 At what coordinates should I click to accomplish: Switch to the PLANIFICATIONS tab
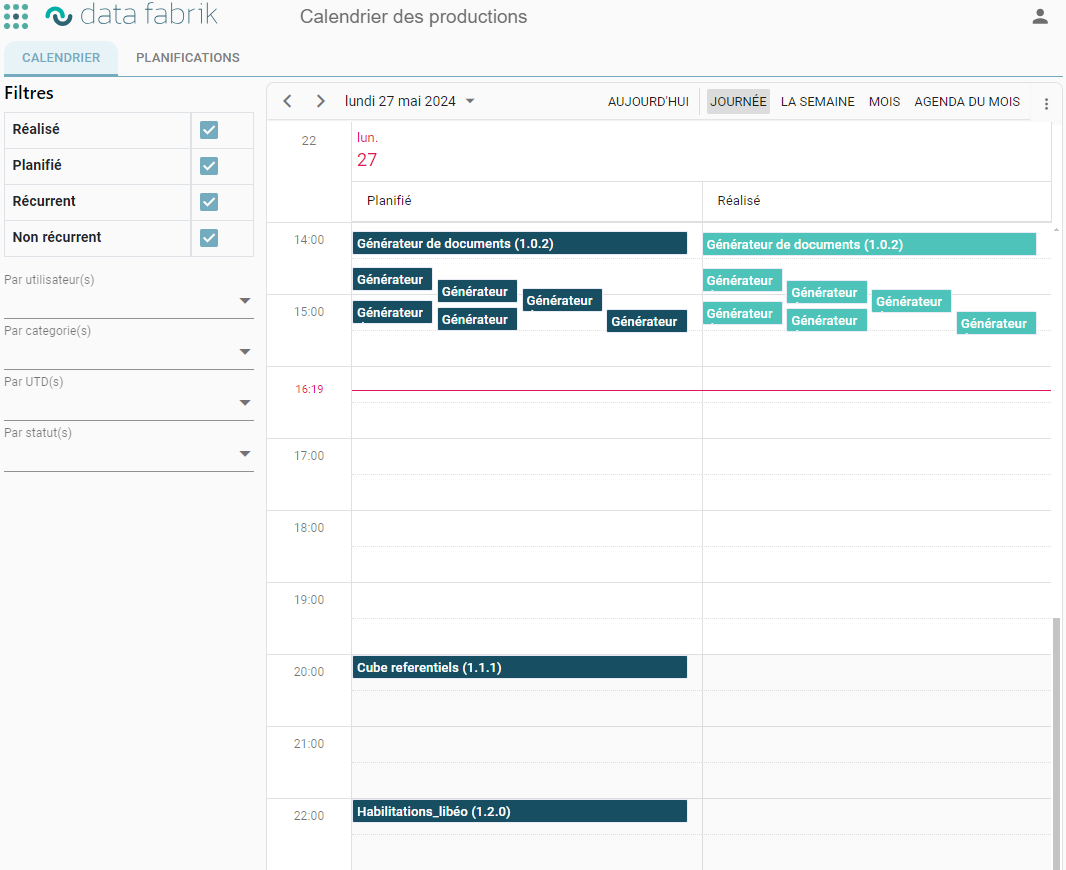point(188,58)
